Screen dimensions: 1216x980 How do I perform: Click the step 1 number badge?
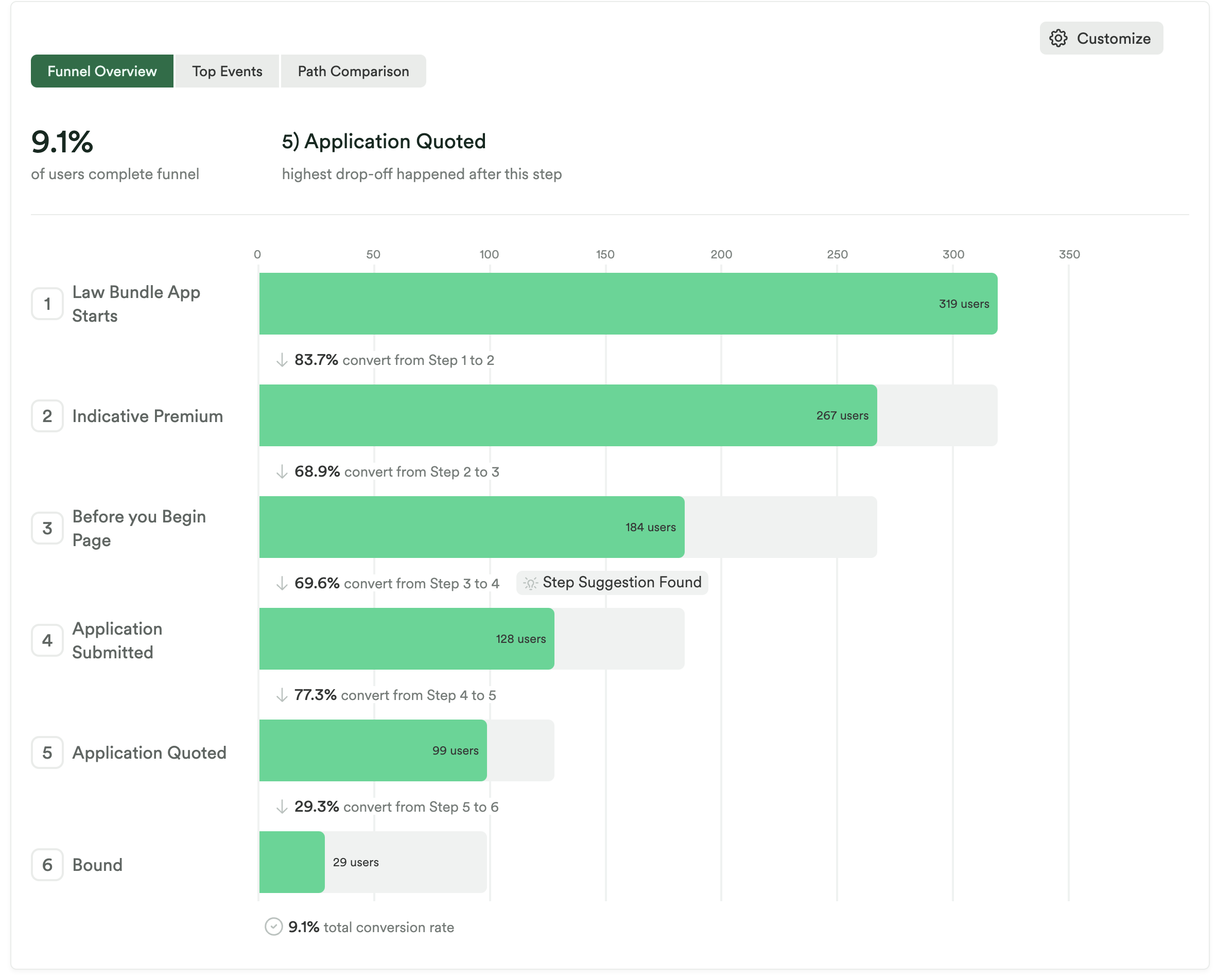point(47,304)
